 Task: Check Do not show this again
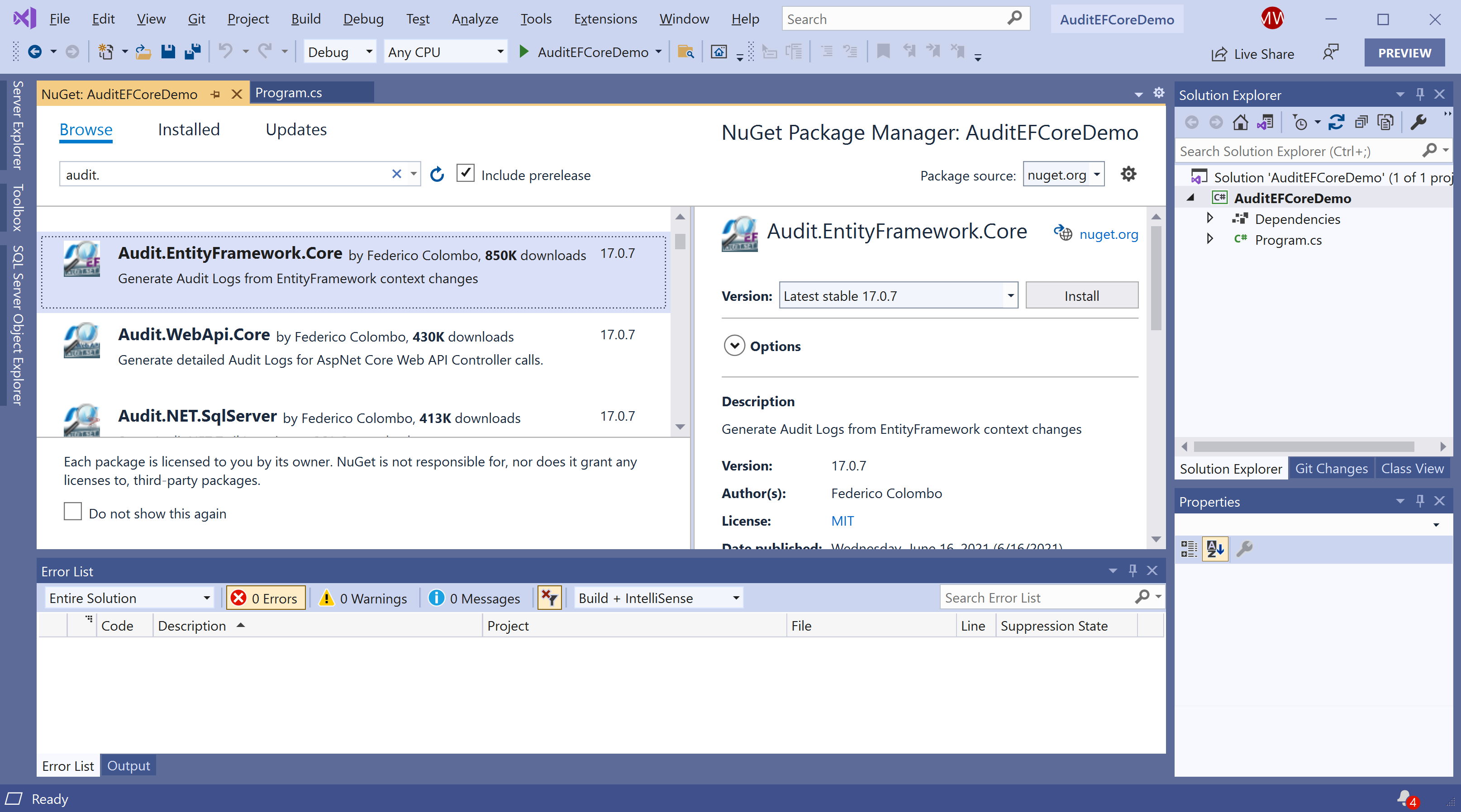pos(72,512)
